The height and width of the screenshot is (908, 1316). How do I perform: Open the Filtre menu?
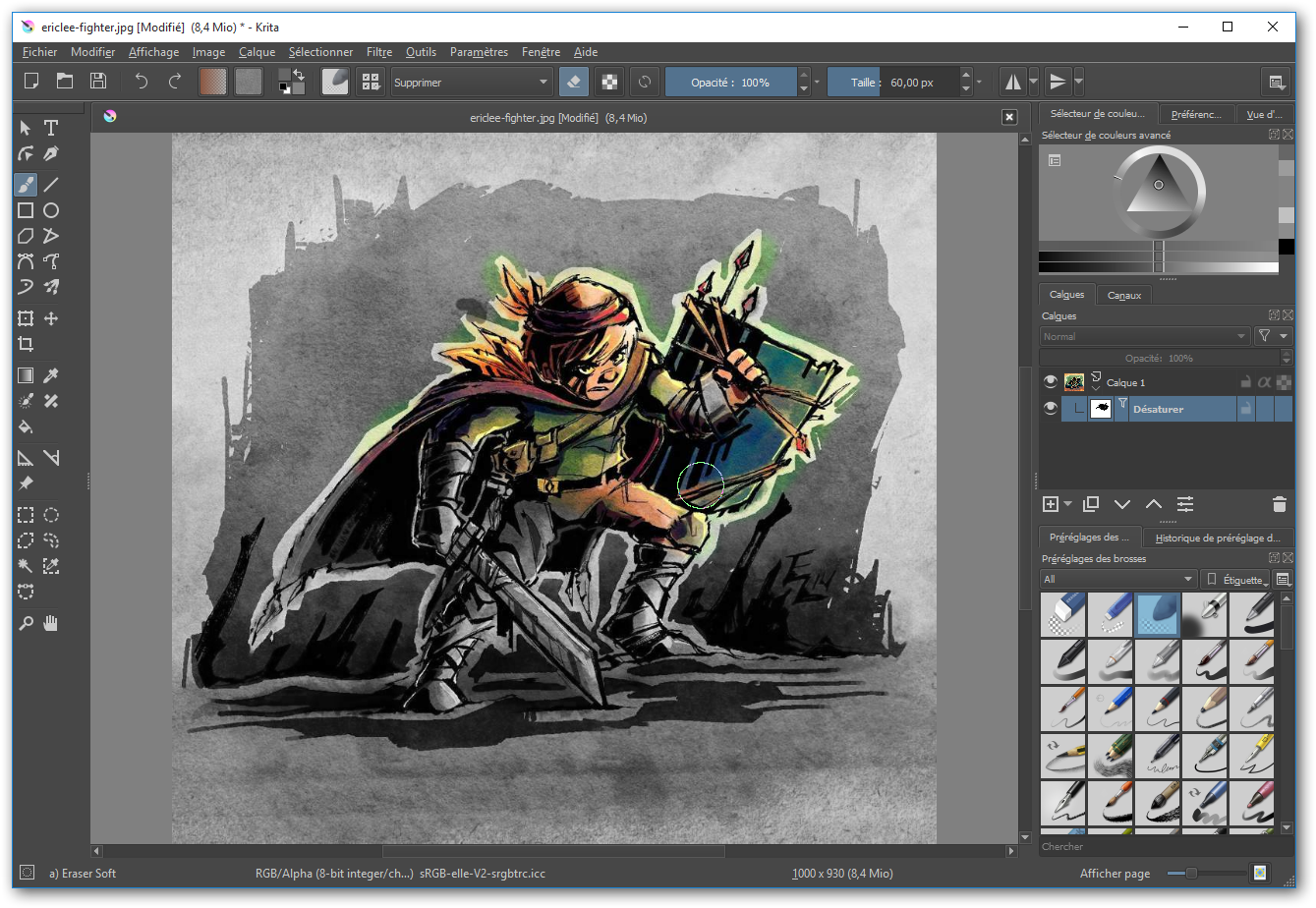coord(378,52)
